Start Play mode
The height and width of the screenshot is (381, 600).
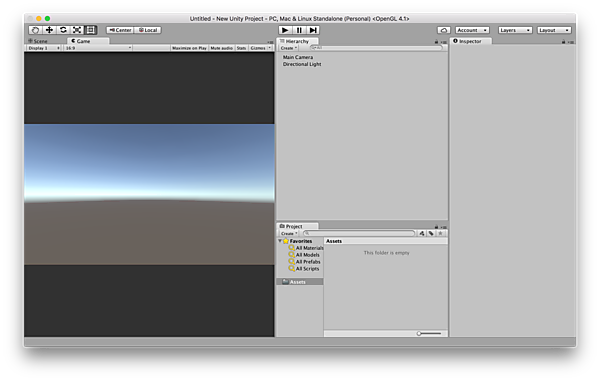(x=285, y=30)
